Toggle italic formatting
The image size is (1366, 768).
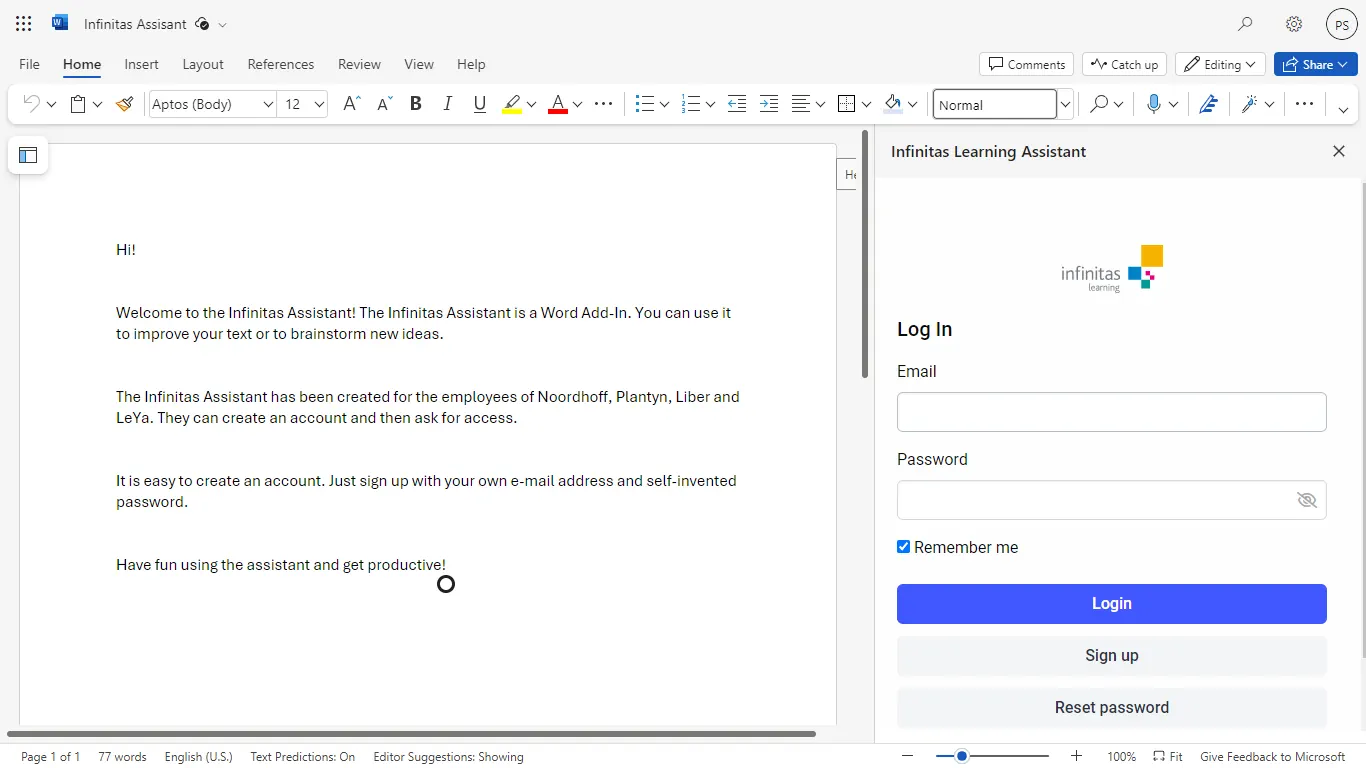(448, 103)
